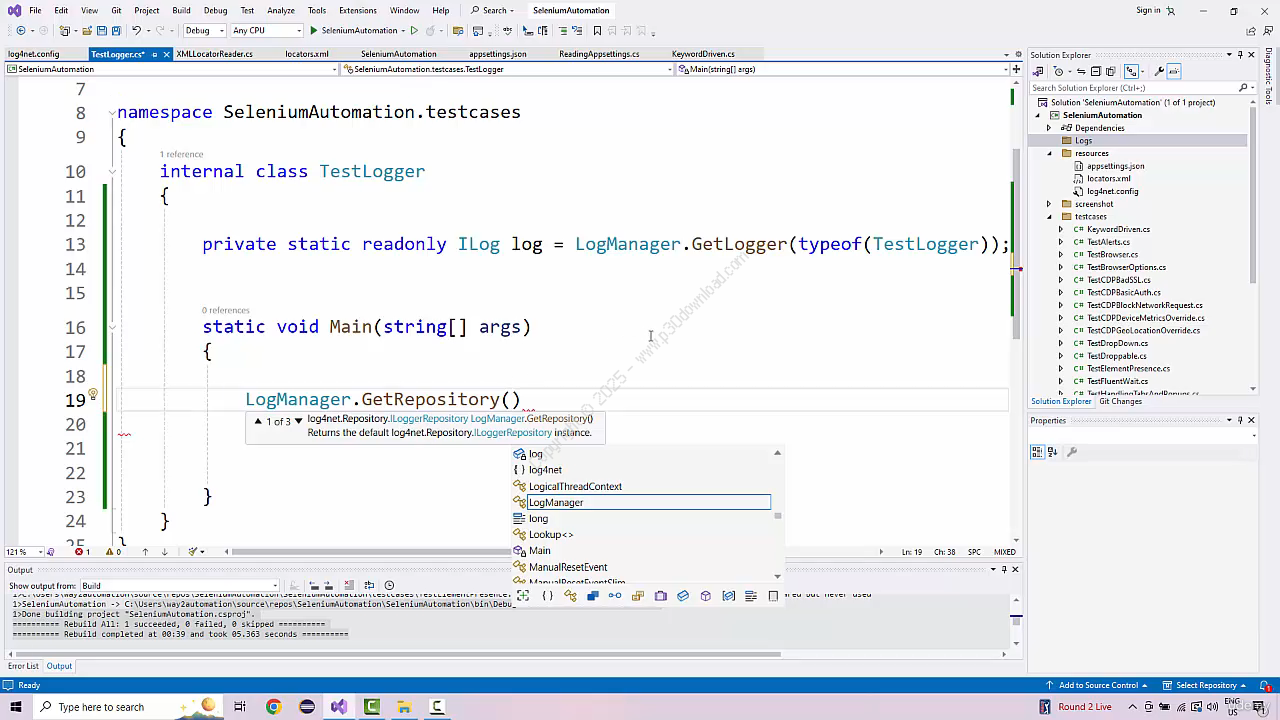
Task: Toggle auto-hide pin on Output panel
Action: pos(1004,569)
